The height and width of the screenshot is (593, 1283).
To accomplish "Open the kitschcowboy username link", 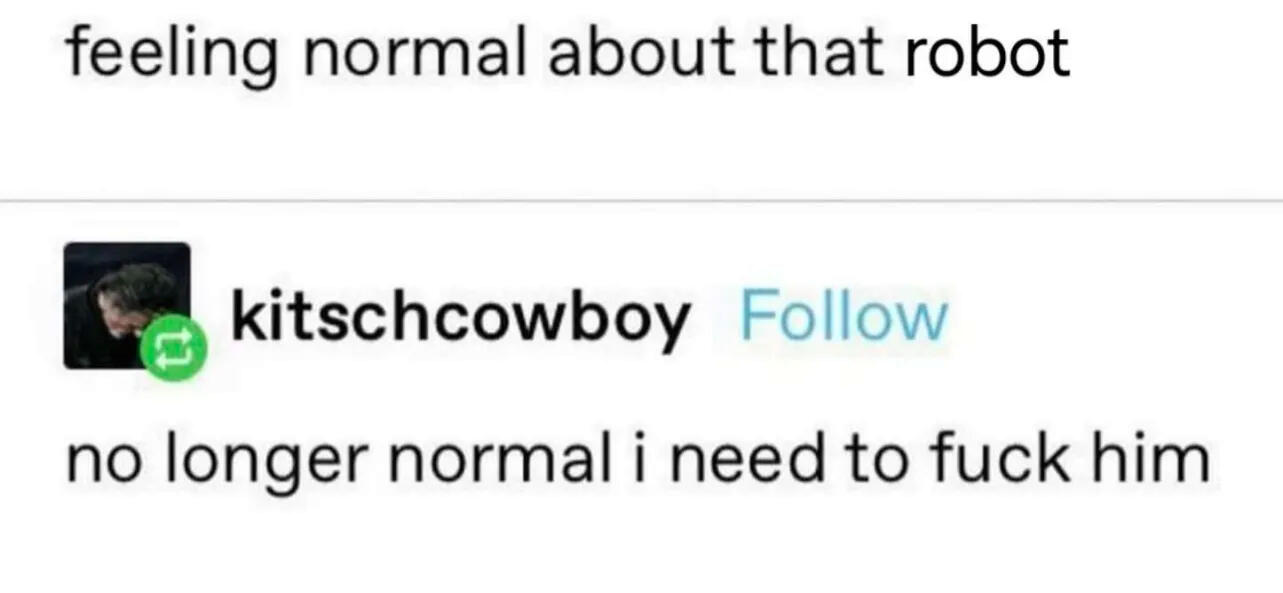I will click(461, 318).
